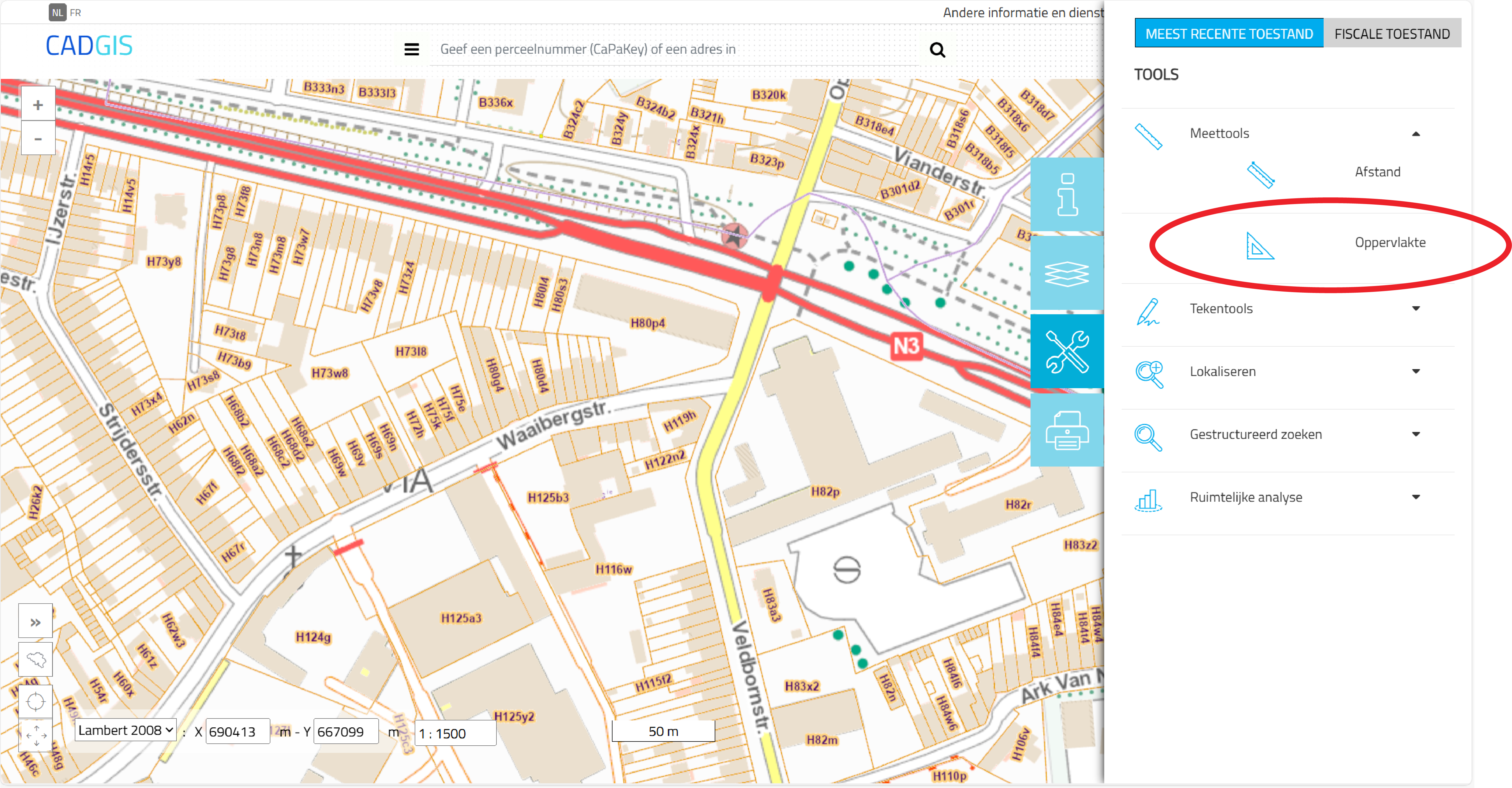Viewport: 1512px width, 788px height.
Task: Click the Ruimtelijke analyse label
Action: pos(1246,497)
